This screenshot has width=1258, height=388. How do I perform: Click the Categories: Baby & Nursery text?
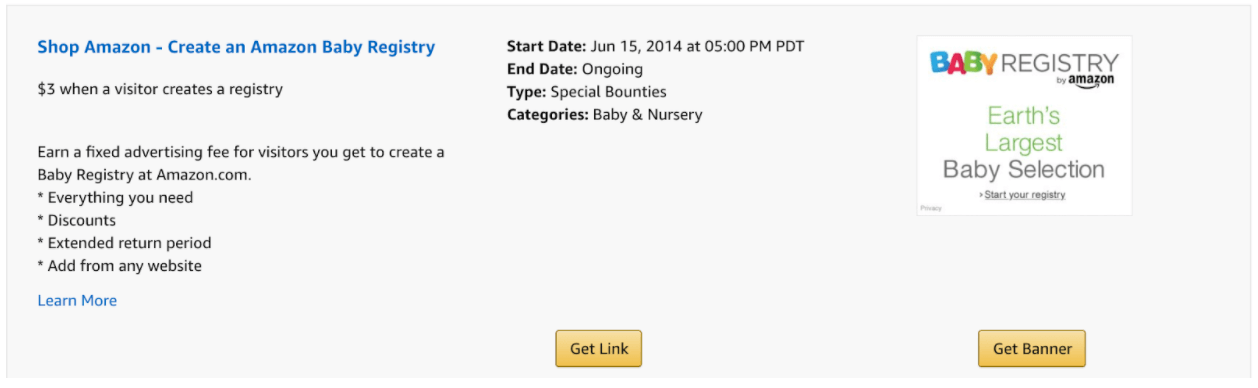click(605, 115)
